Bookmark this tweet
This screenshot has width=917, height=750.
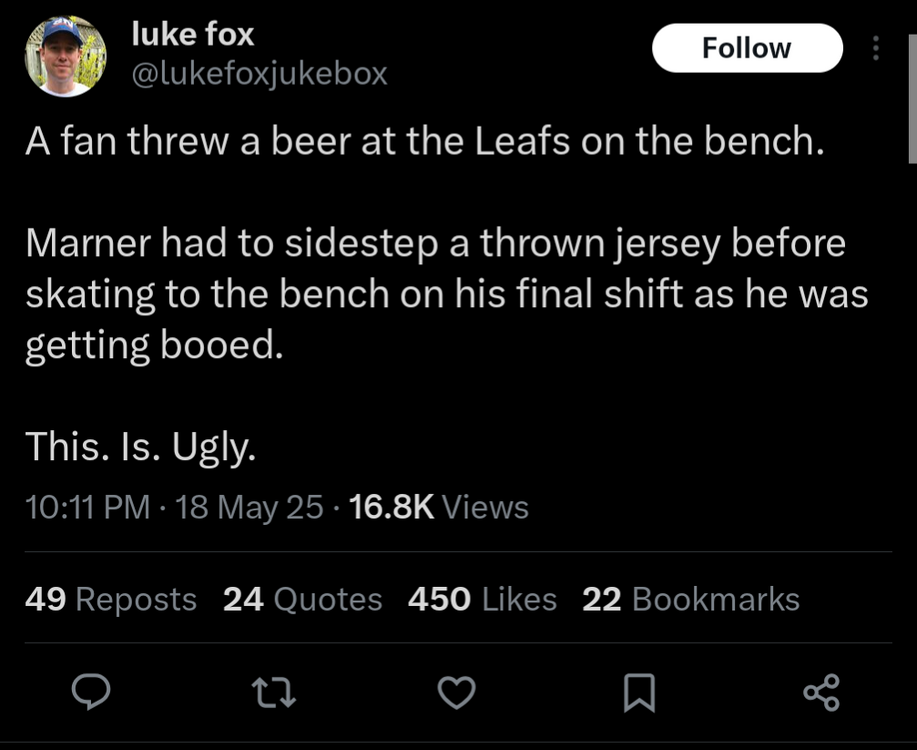point(640,693)
